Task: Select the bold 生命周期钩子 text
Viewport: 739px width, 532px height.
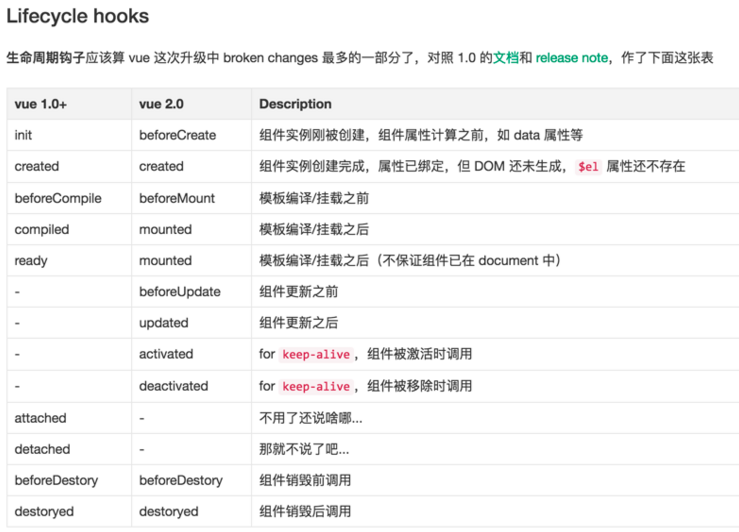Action: 45,58
